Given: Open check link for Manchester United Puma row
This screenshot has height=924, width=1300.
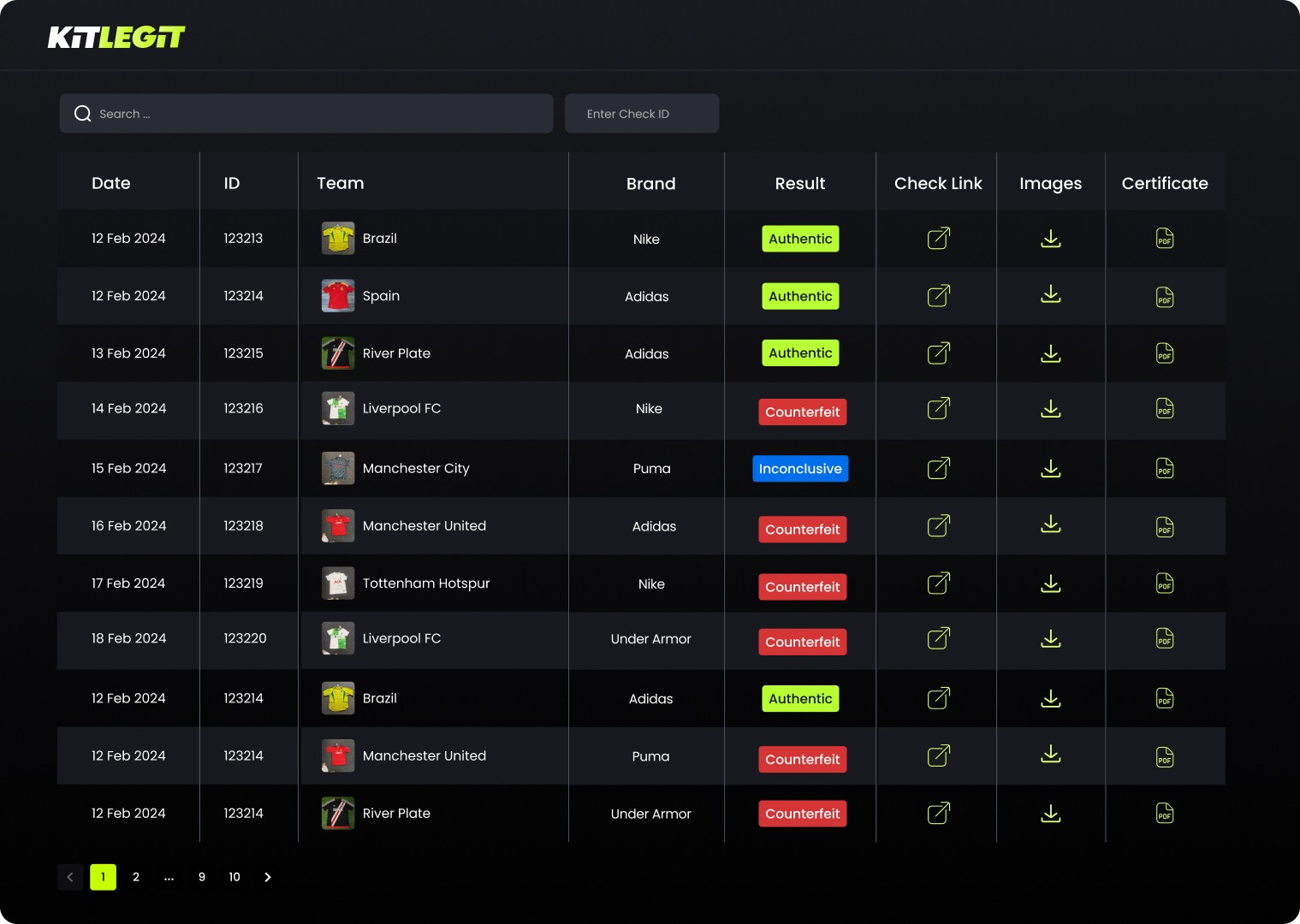Looking at the screenshot, I should [x=939, y=755].
